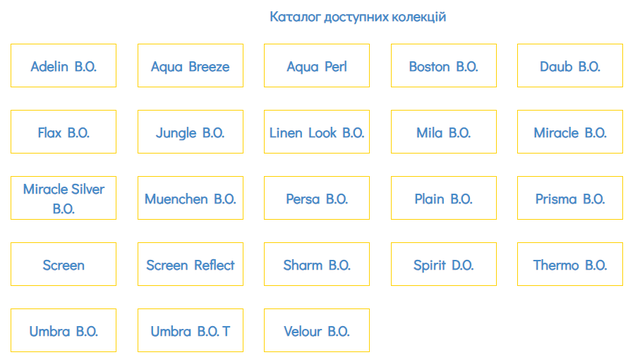Open the Umbra B.O. T collection
The width and height of the screenshot is (640, 362).
(x=191, y=330)
